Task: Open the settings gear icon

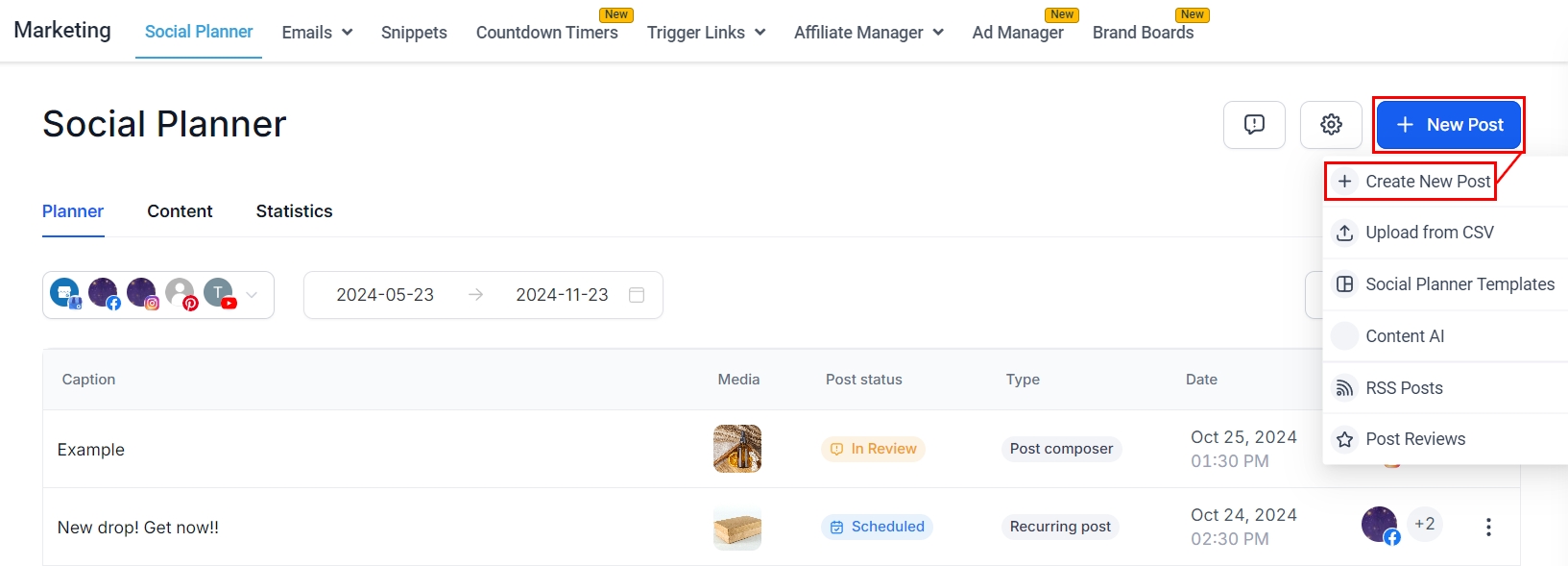Action: [1331, 125]
